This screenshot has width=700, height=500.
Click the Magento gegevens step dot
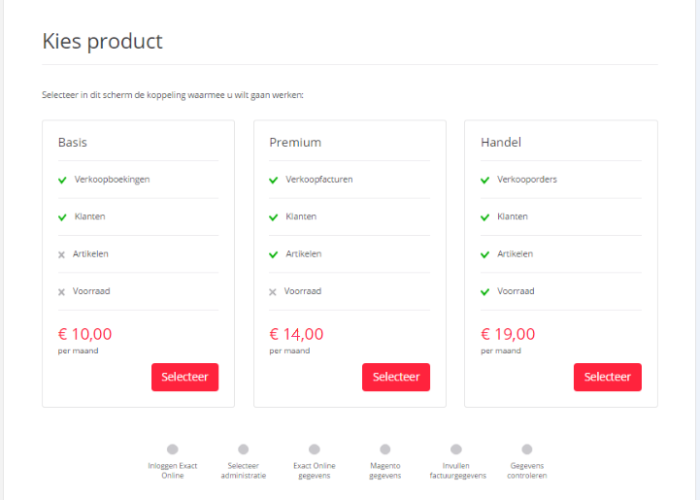click(x=385, y=449)
